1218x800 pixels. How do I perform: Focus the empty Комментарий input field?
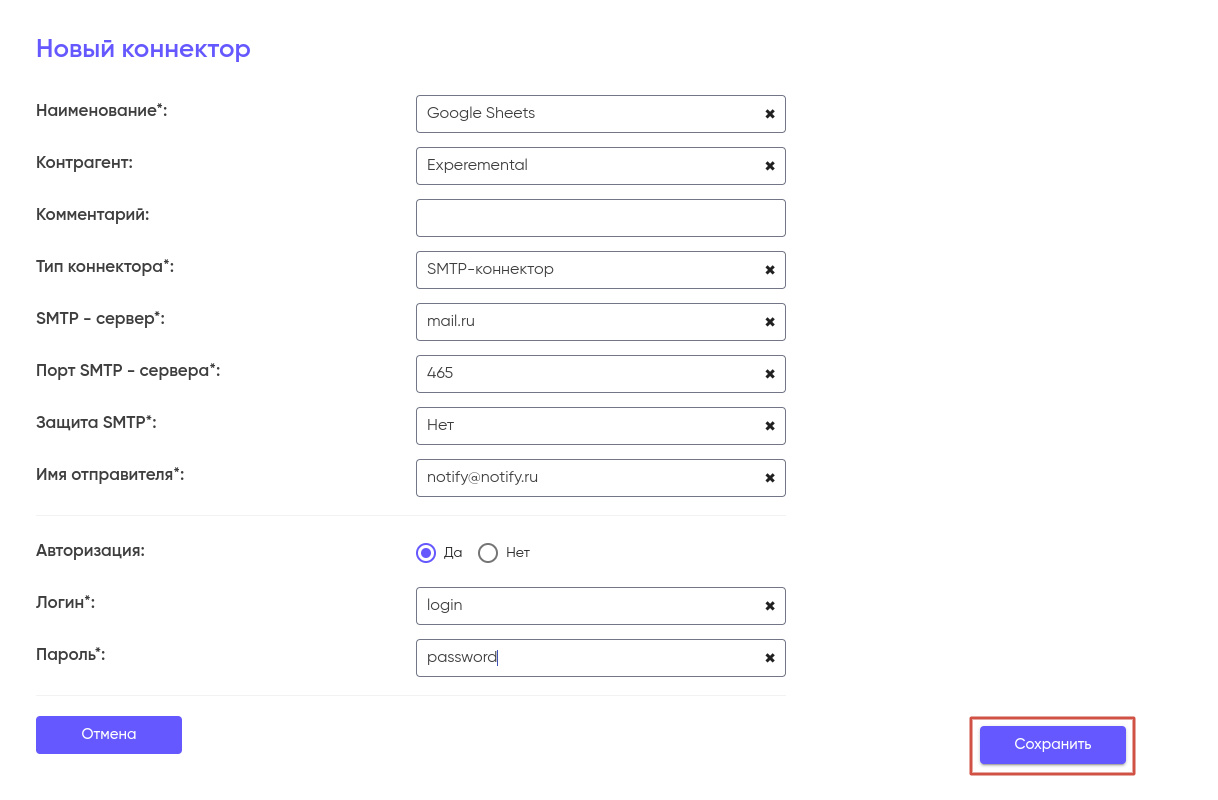point(600,218)
